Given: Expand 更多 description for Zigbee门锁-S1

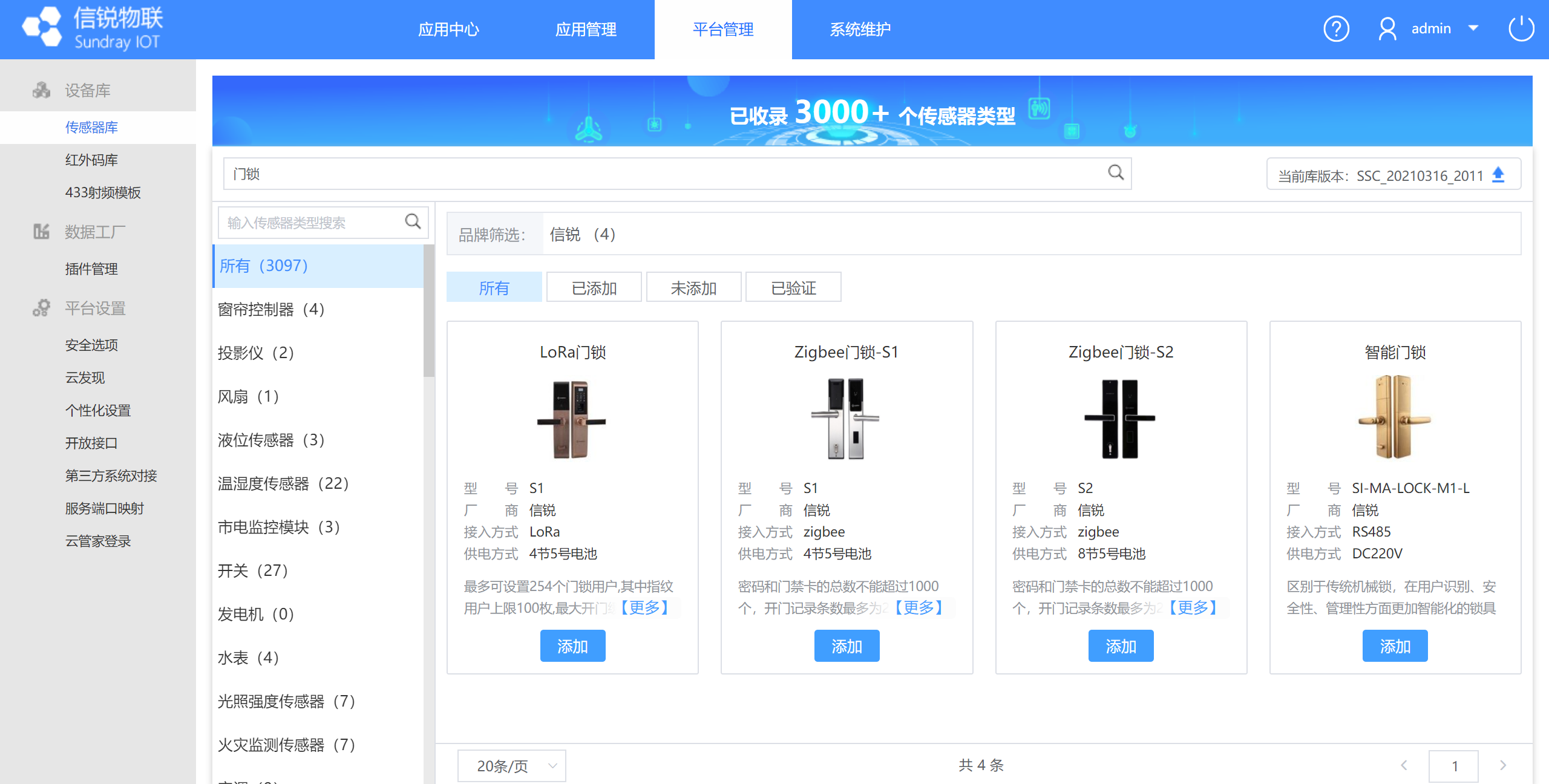Looking at the screenshot, I should pos(919,607).
